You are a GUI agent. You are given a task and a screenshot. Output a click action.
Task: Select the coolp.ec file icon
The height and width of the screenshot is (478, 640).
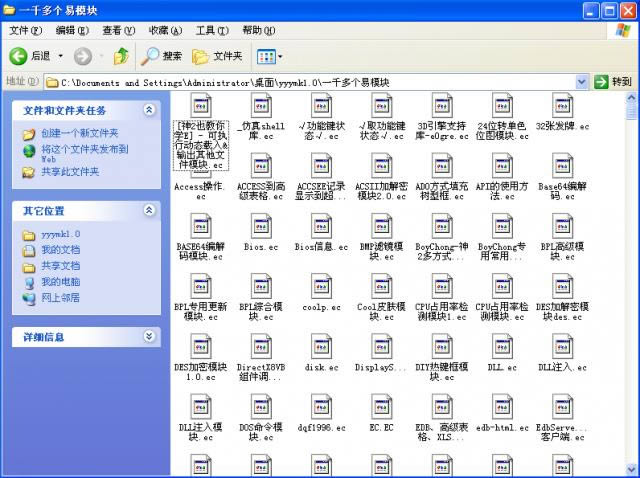[x=321, y=286]
